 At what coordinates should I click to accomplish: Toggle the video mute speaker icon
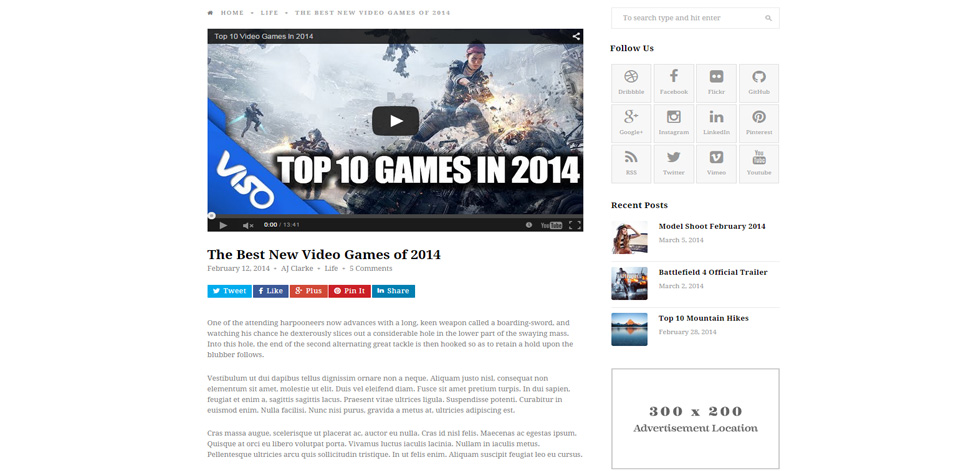tap(248, 225)
